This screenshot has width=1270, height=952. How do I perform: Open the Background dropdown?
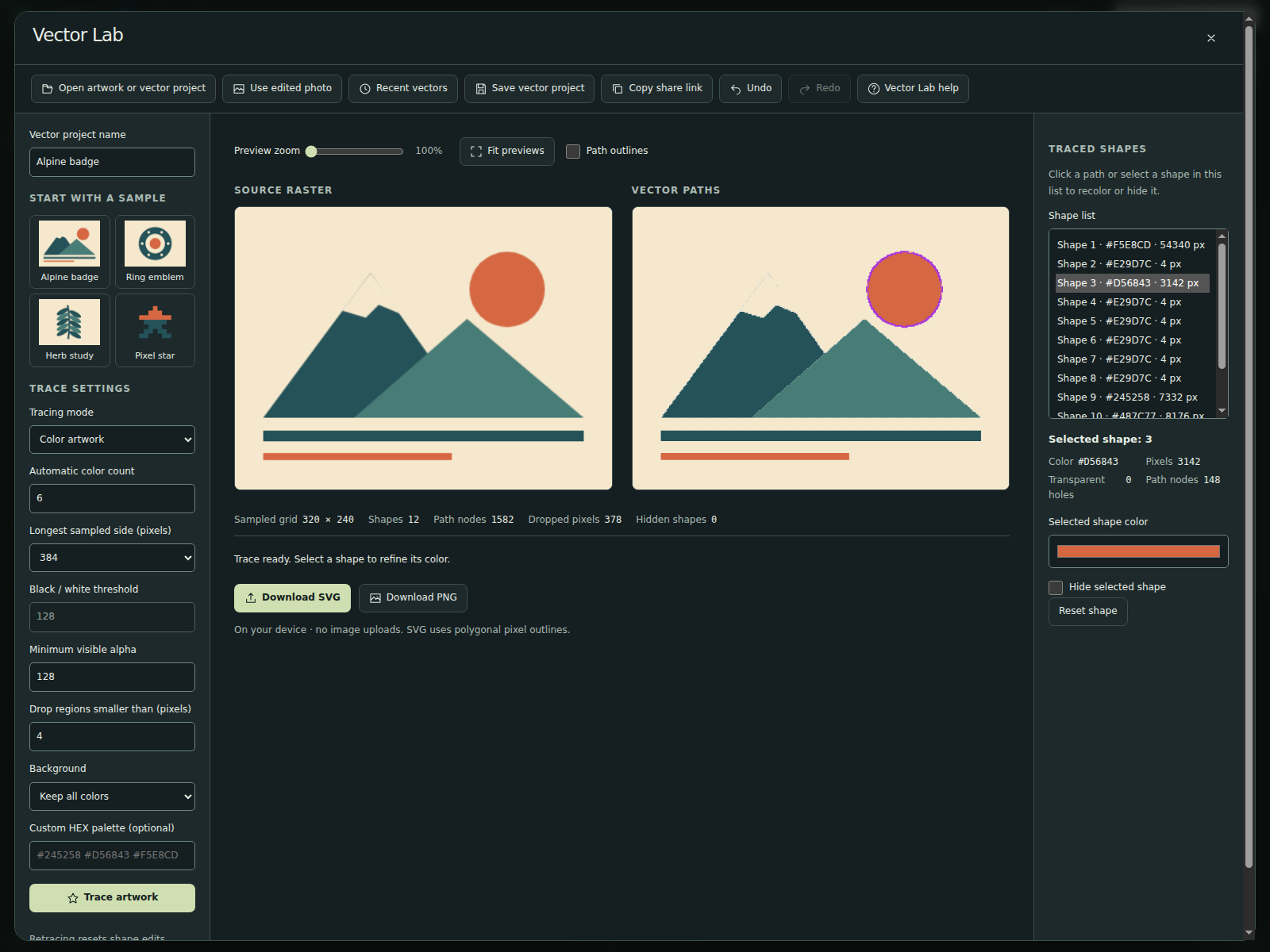tap(112, 797)
